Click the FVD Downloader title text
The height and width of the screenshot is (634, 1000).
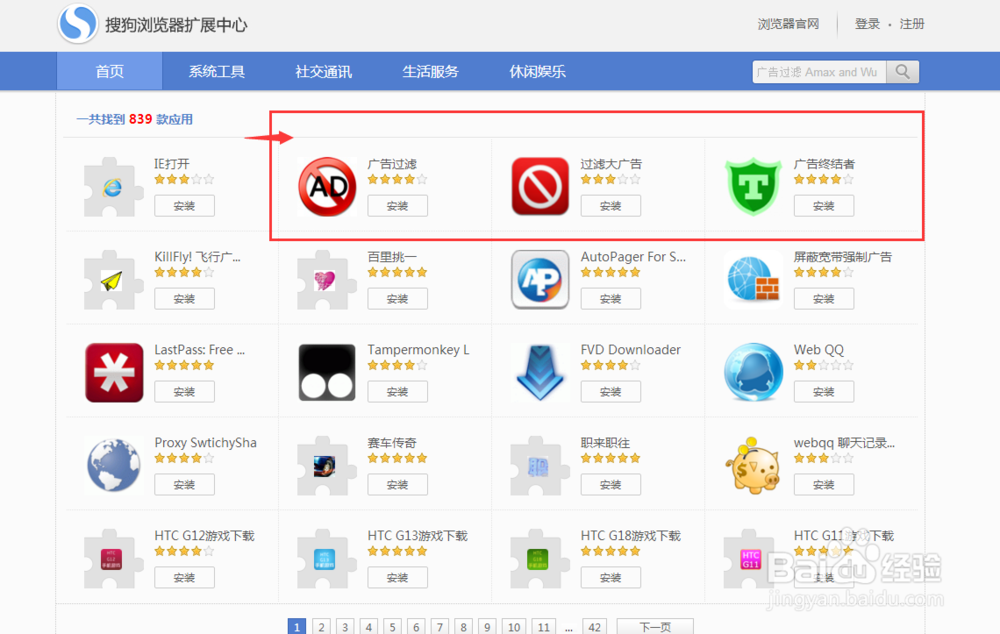coord(631,350)
